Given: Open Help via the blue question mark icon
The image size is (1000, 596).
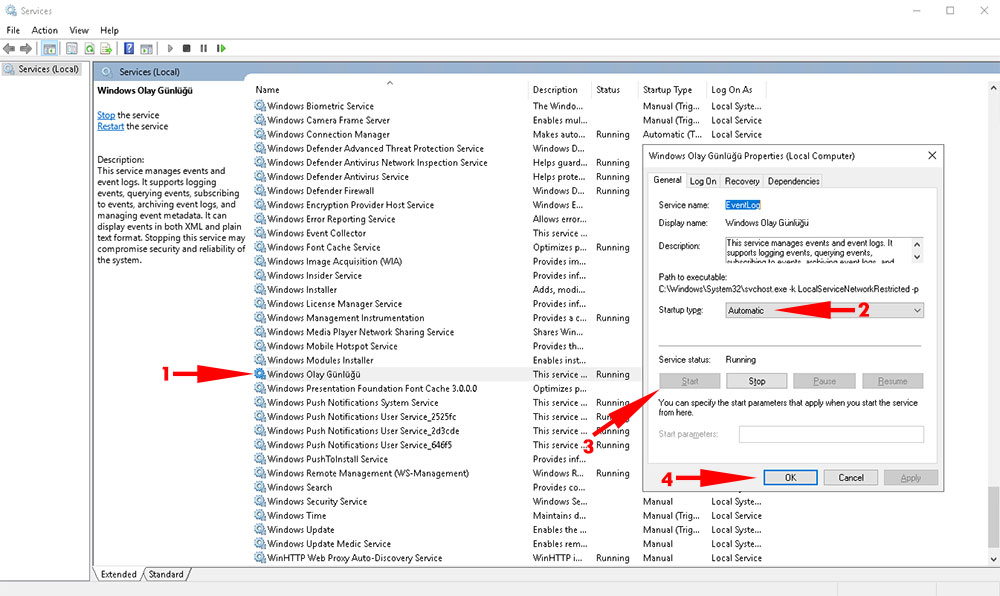Looking at the screenshot, I should point(129,48).
